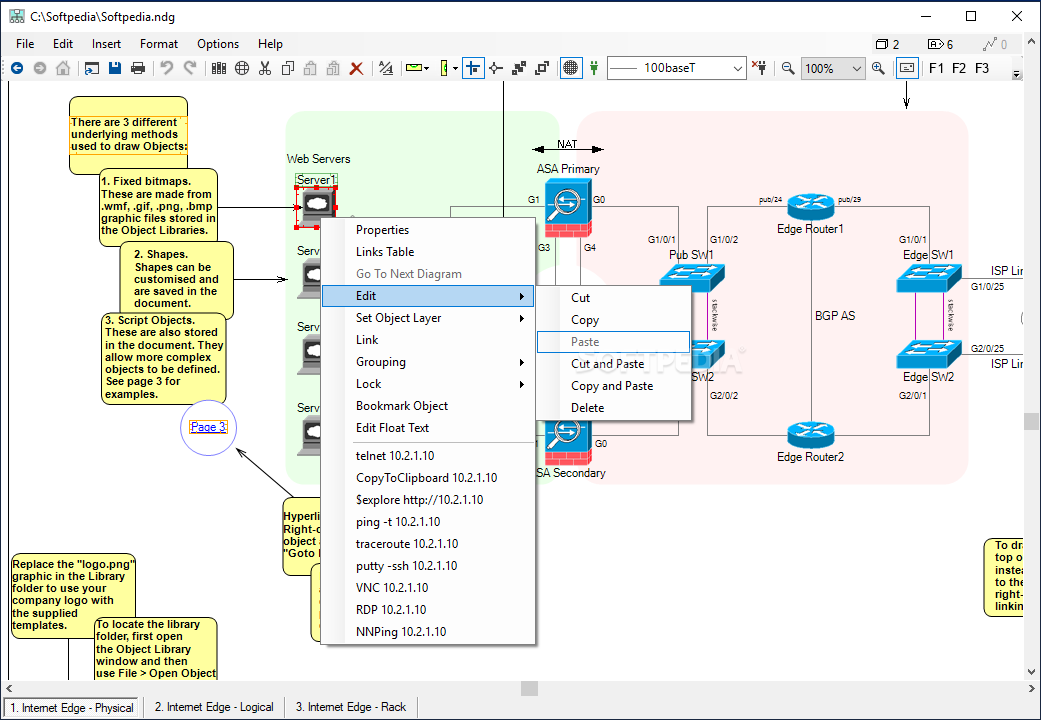
Task: Click the F3 toolbar button
Action: click(x=982, y=68)
